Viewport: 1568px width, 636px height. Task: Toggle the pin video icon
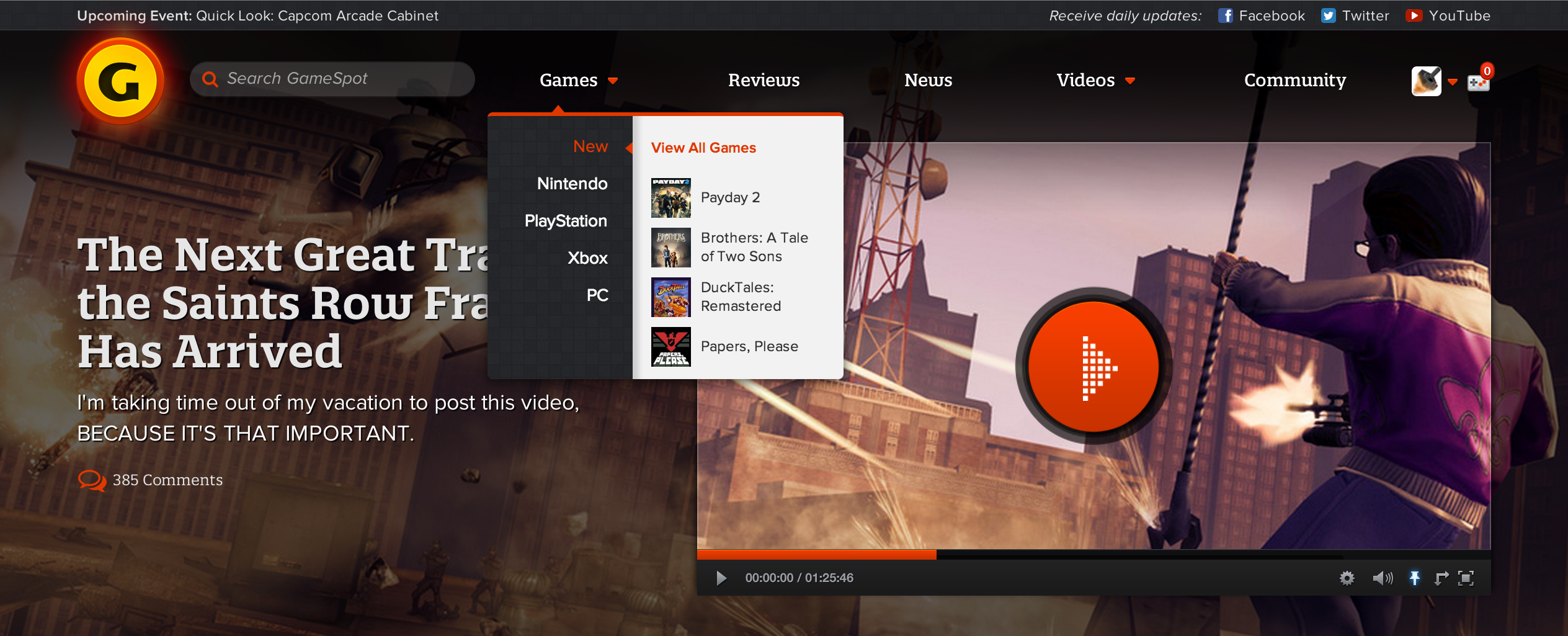(x=1414, y=578)
